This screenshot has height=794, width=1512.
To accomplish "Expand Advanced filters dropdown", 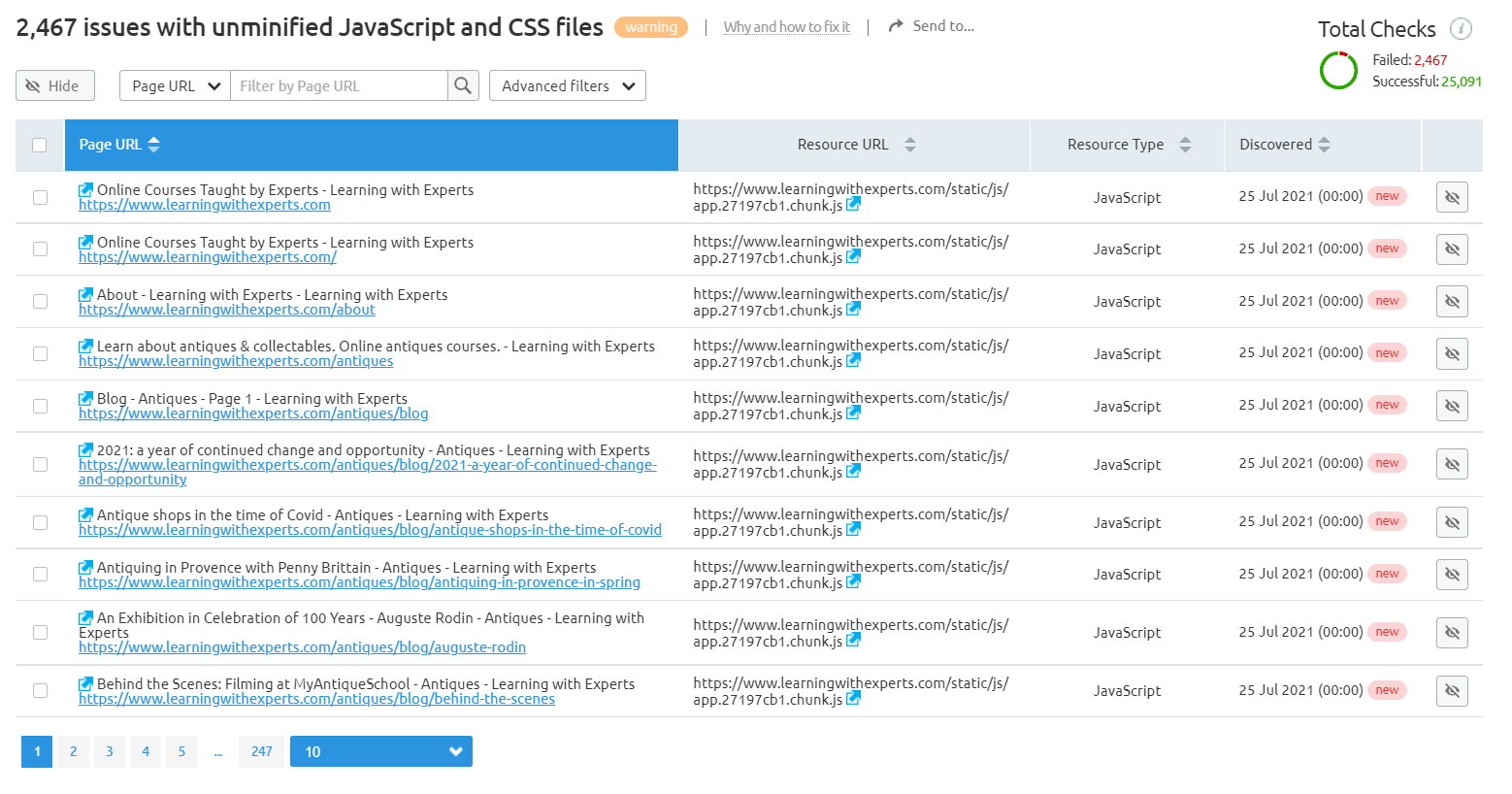I will (x=568, y=85).
